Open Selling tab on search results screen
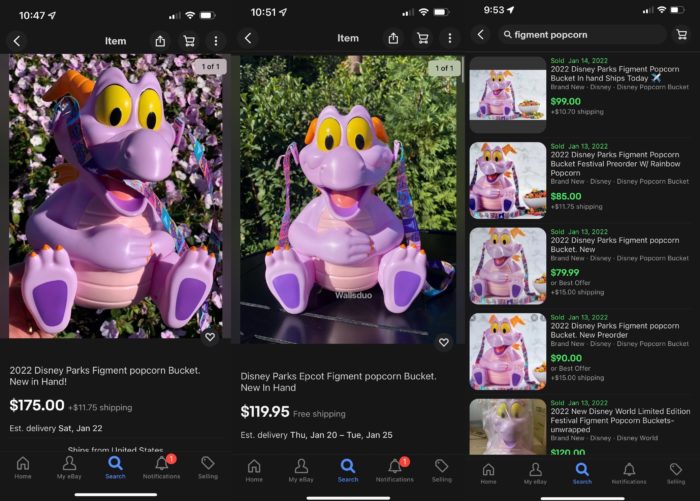Screen dimensions: 700x501 [x=676, y=473]
